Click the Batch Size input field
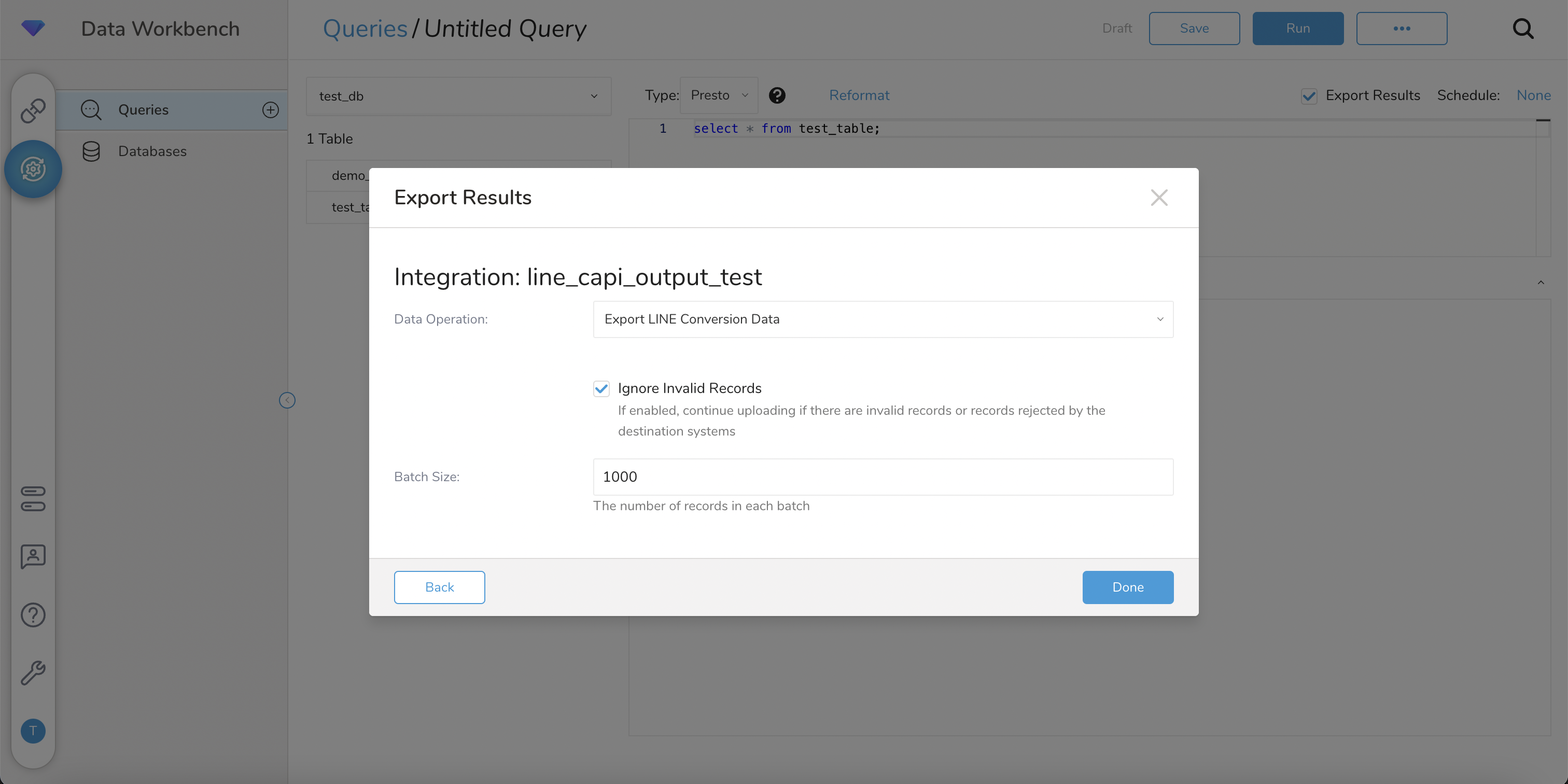Screen dimensions: 1568x784 click(883, 477)
